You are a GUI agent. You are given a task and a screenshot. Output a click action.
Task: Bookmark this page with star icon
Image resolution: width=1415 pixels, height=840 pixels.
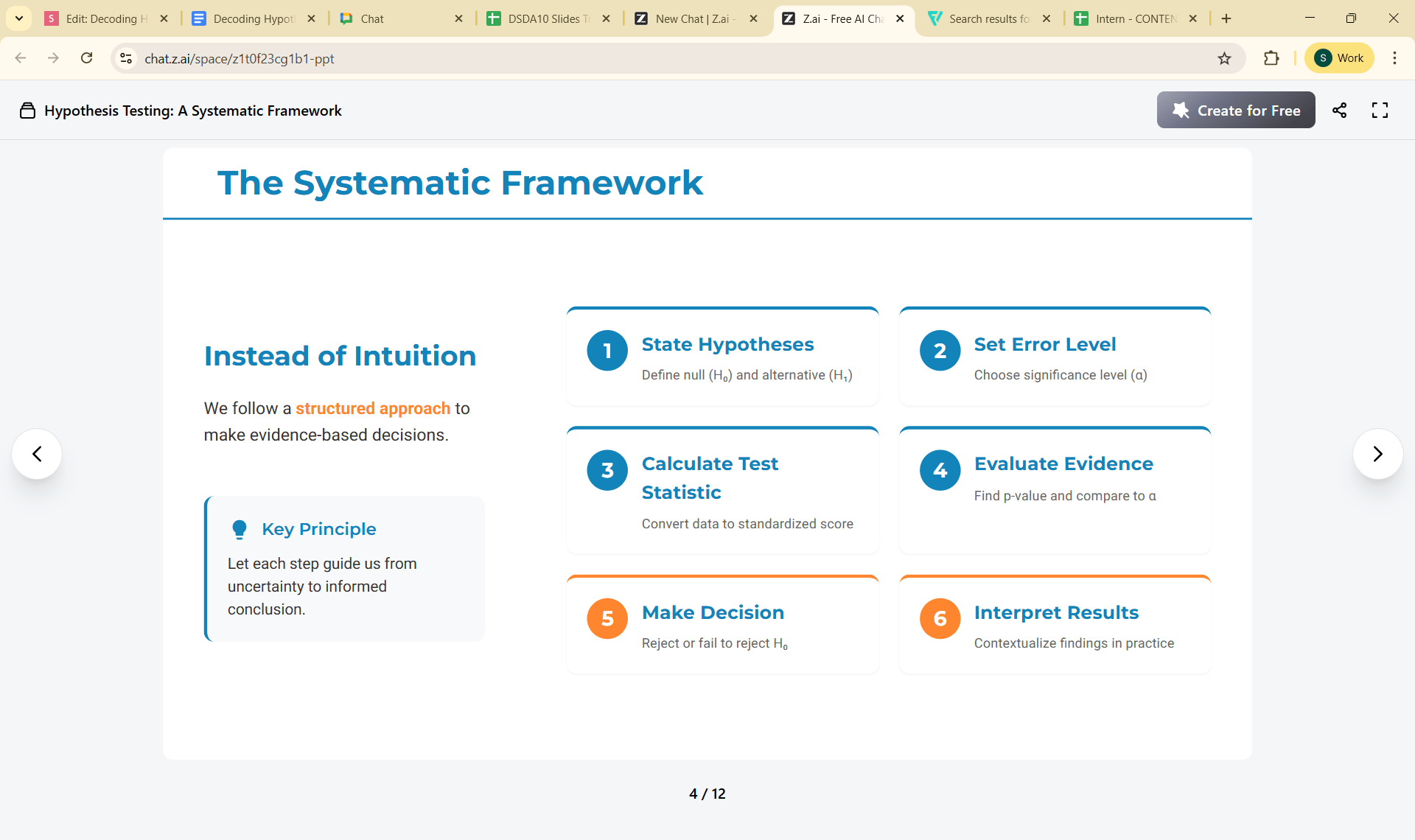coord(1224,58)
